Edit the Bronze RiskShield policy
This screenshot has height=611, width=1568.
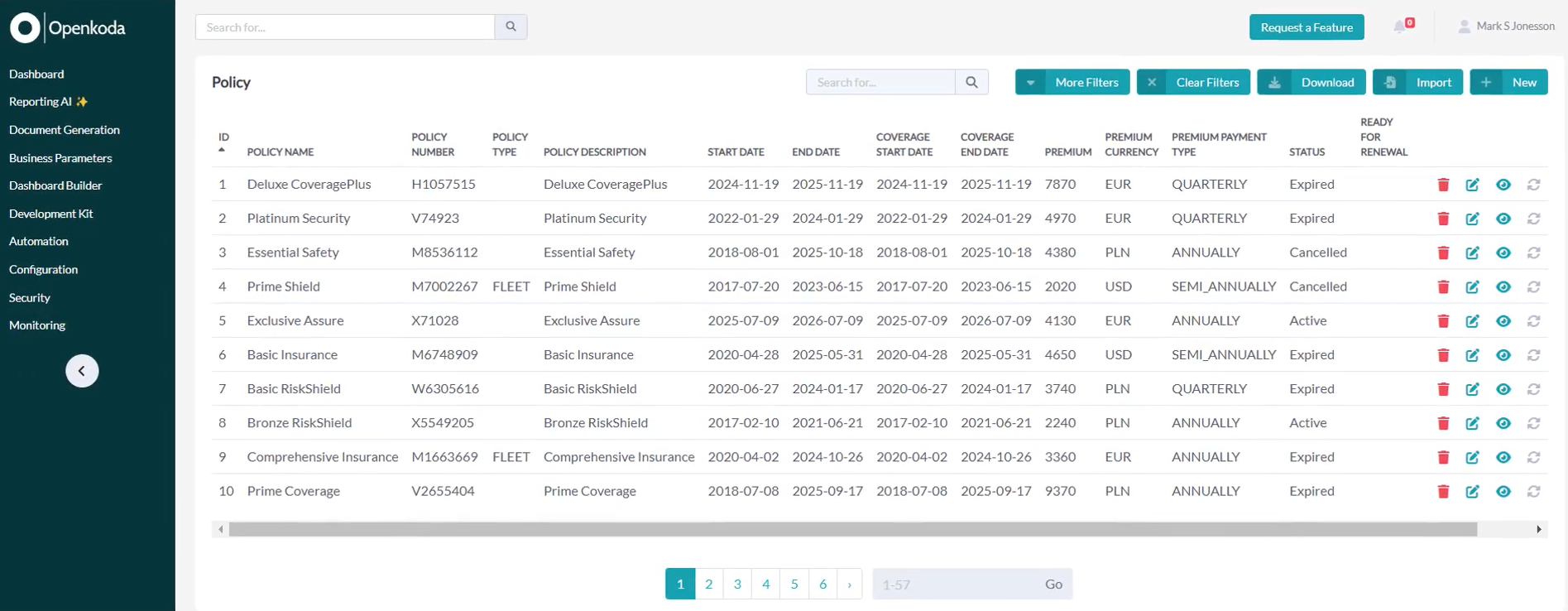pos(1472,423)
